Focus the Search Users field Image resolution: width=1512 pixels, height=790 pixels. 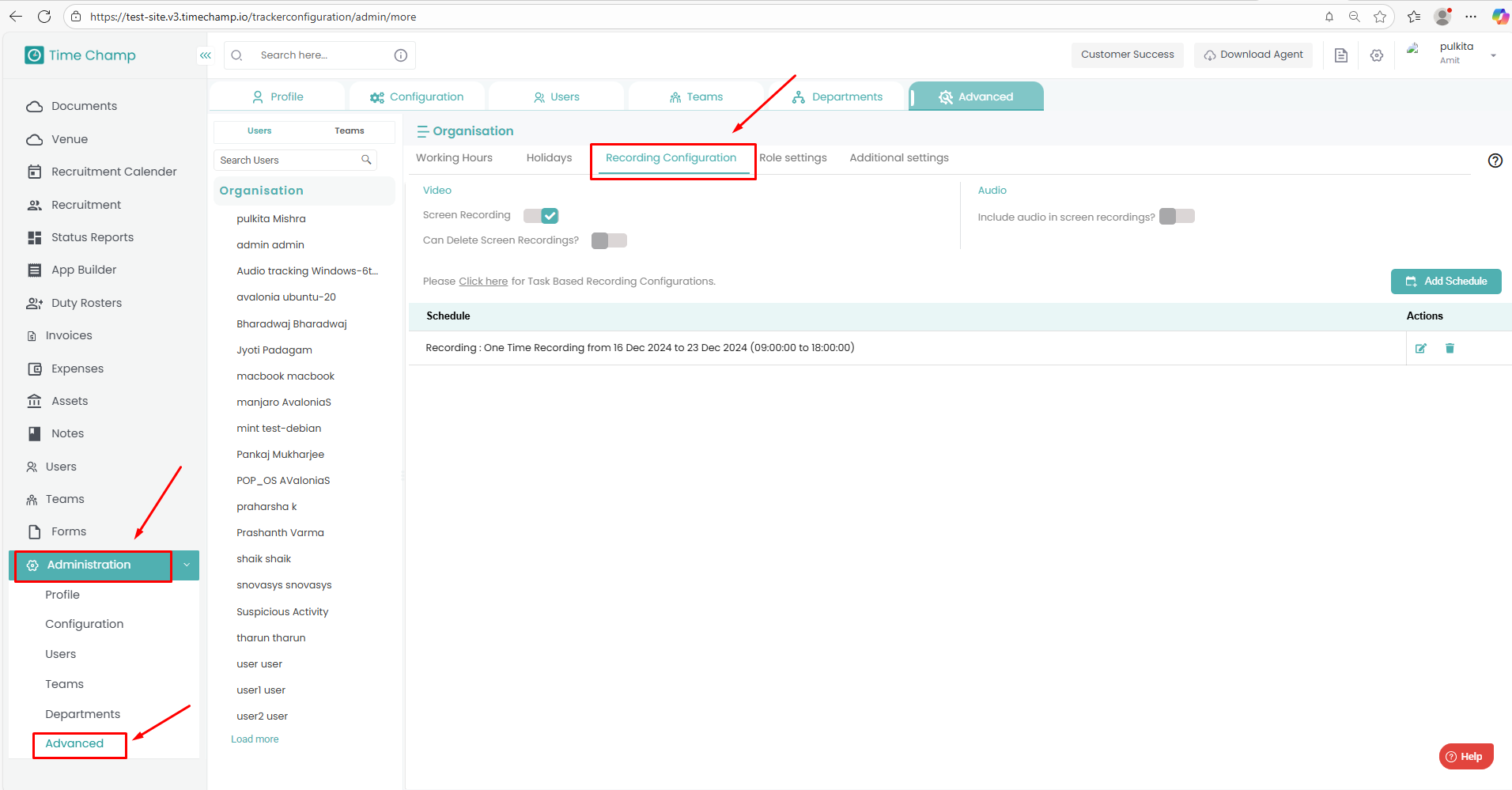295,160
